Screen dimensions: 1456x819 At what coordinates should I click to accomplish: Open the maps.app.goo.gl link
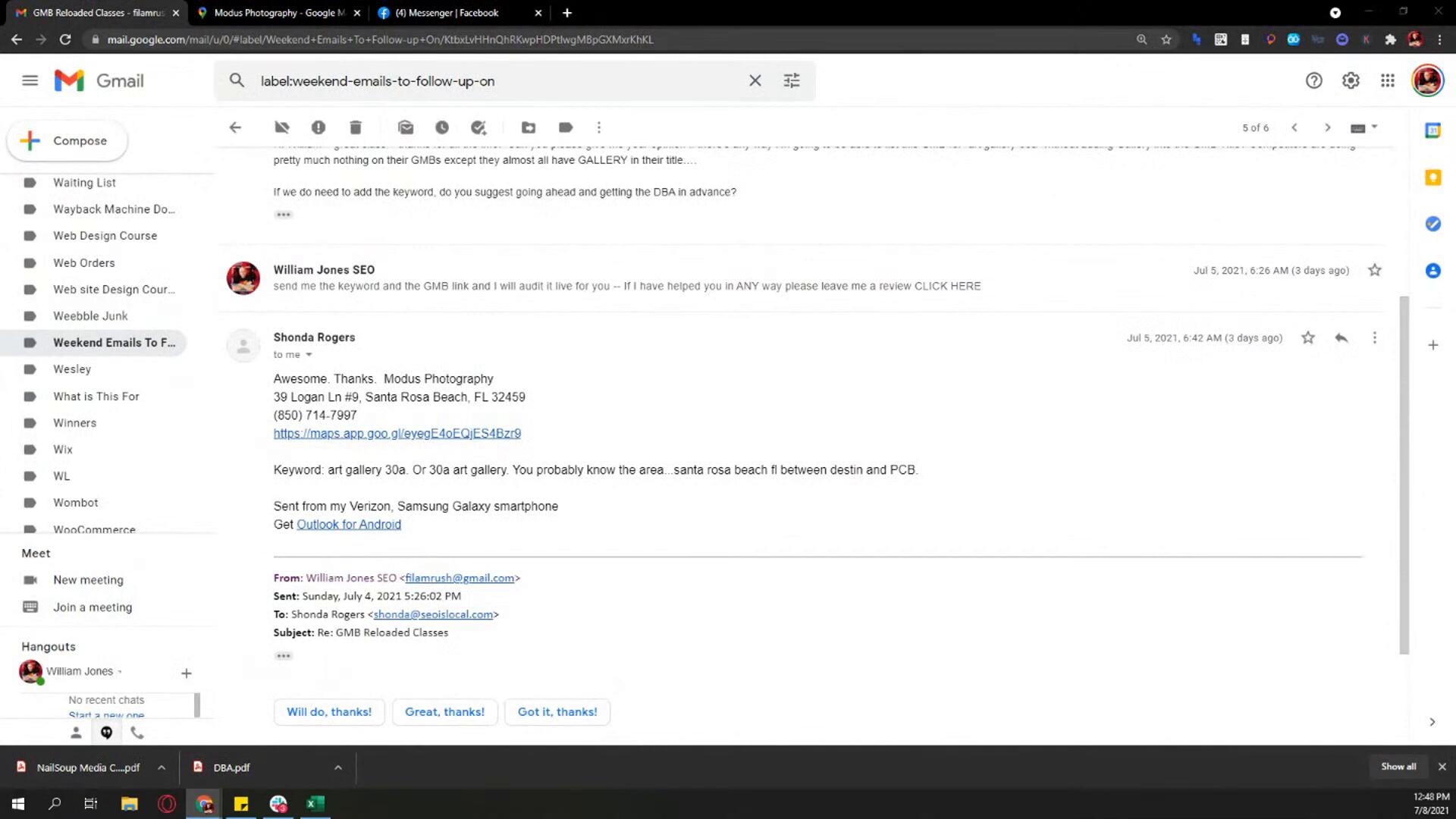click(x=397, y=434)
